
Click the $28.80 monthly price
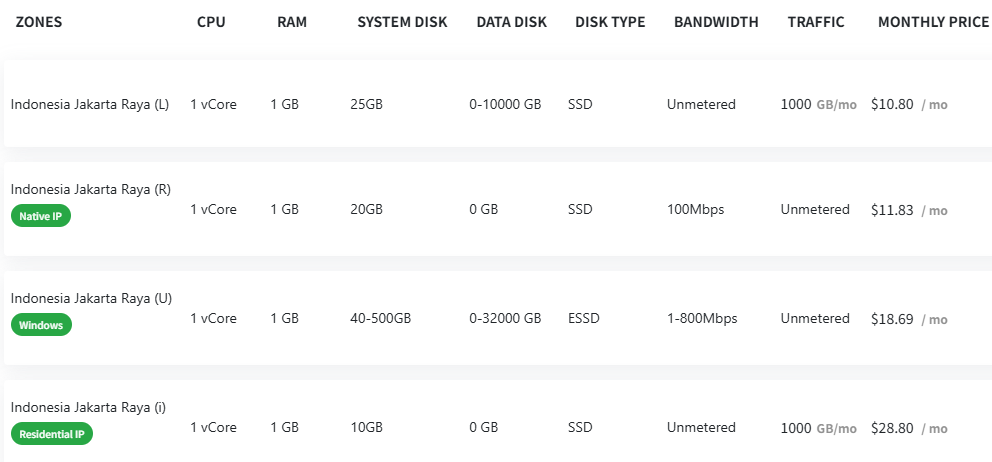(x=892, y=428)
